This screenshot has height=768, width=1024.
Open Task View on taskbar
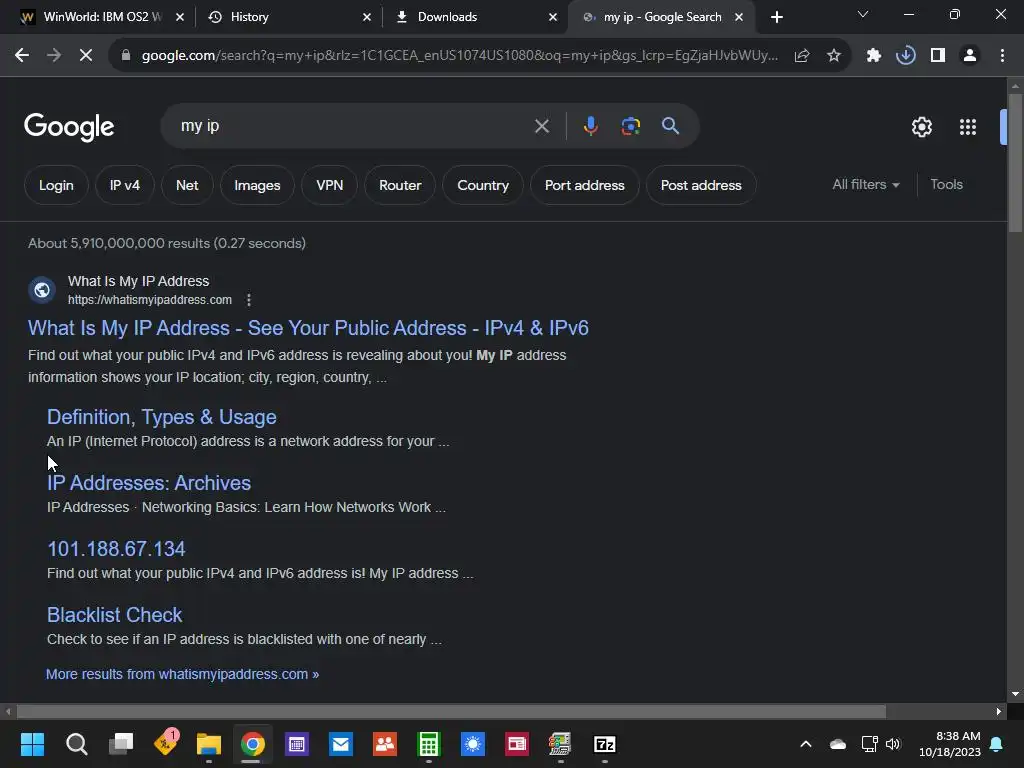[121, 744]
